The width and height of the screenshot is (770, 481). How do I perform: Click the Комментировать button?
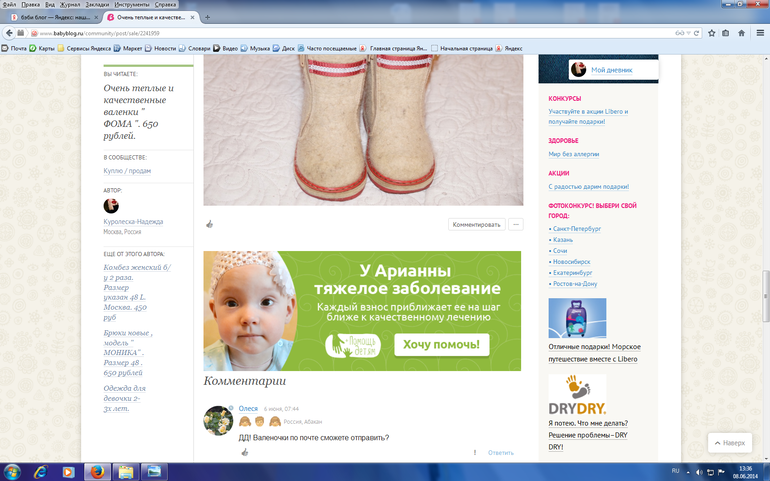(476, 225)
